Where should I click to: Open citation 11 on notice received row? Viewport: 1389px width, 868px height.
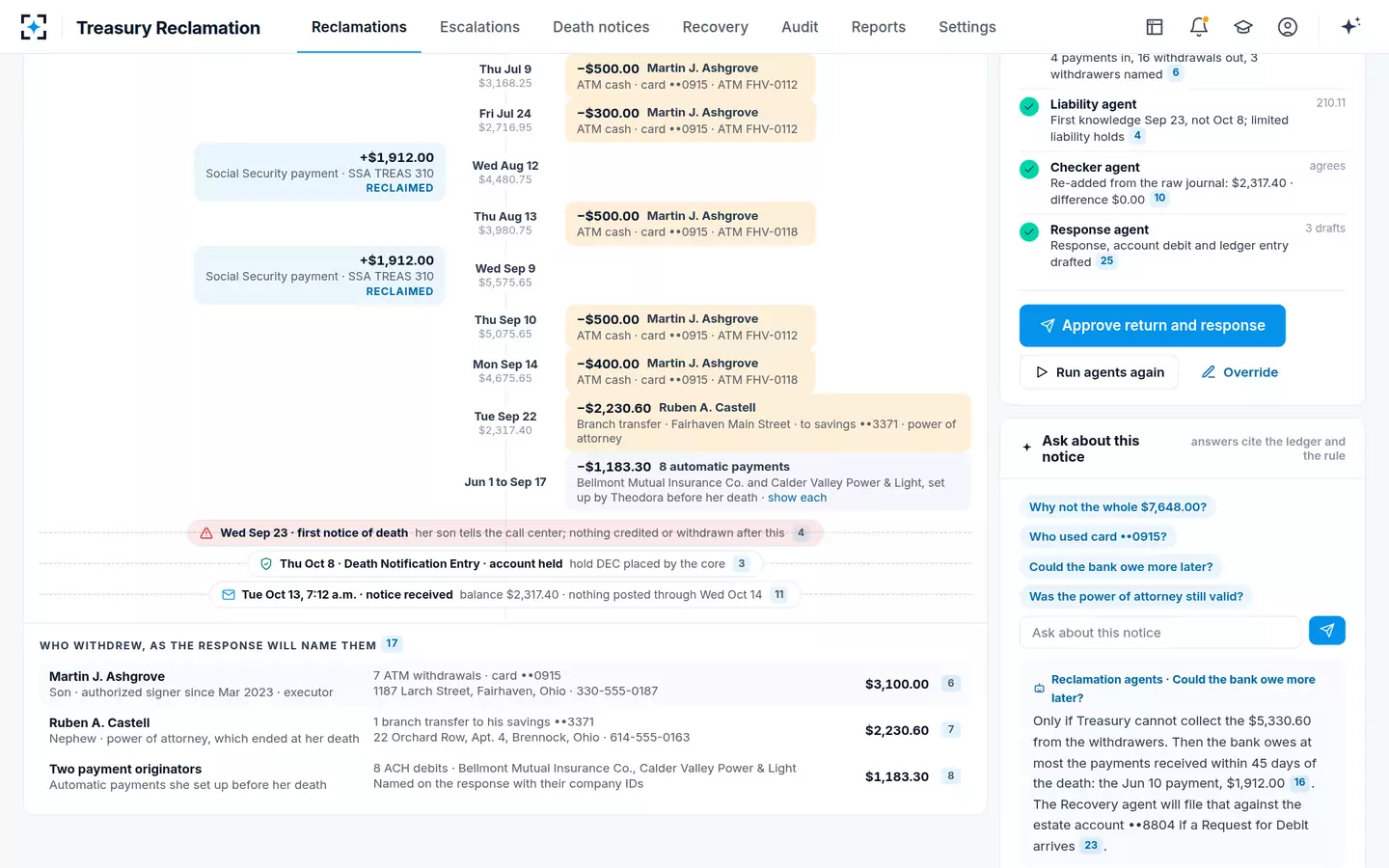click(x=779, y=595)
